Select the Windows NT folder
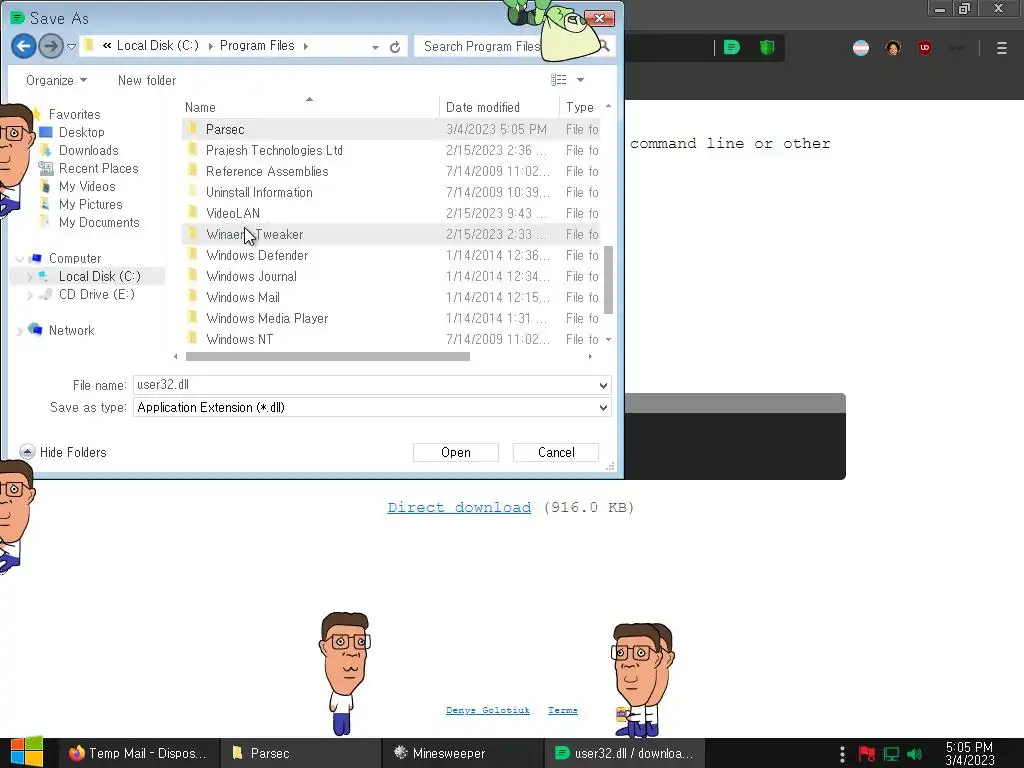This screenshot has width=1024, height=768. [x=239, y=339]
